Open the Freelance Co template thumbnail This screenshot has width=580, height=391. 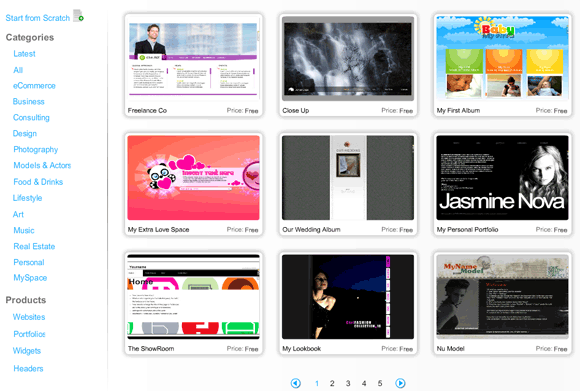pos(193,58)
